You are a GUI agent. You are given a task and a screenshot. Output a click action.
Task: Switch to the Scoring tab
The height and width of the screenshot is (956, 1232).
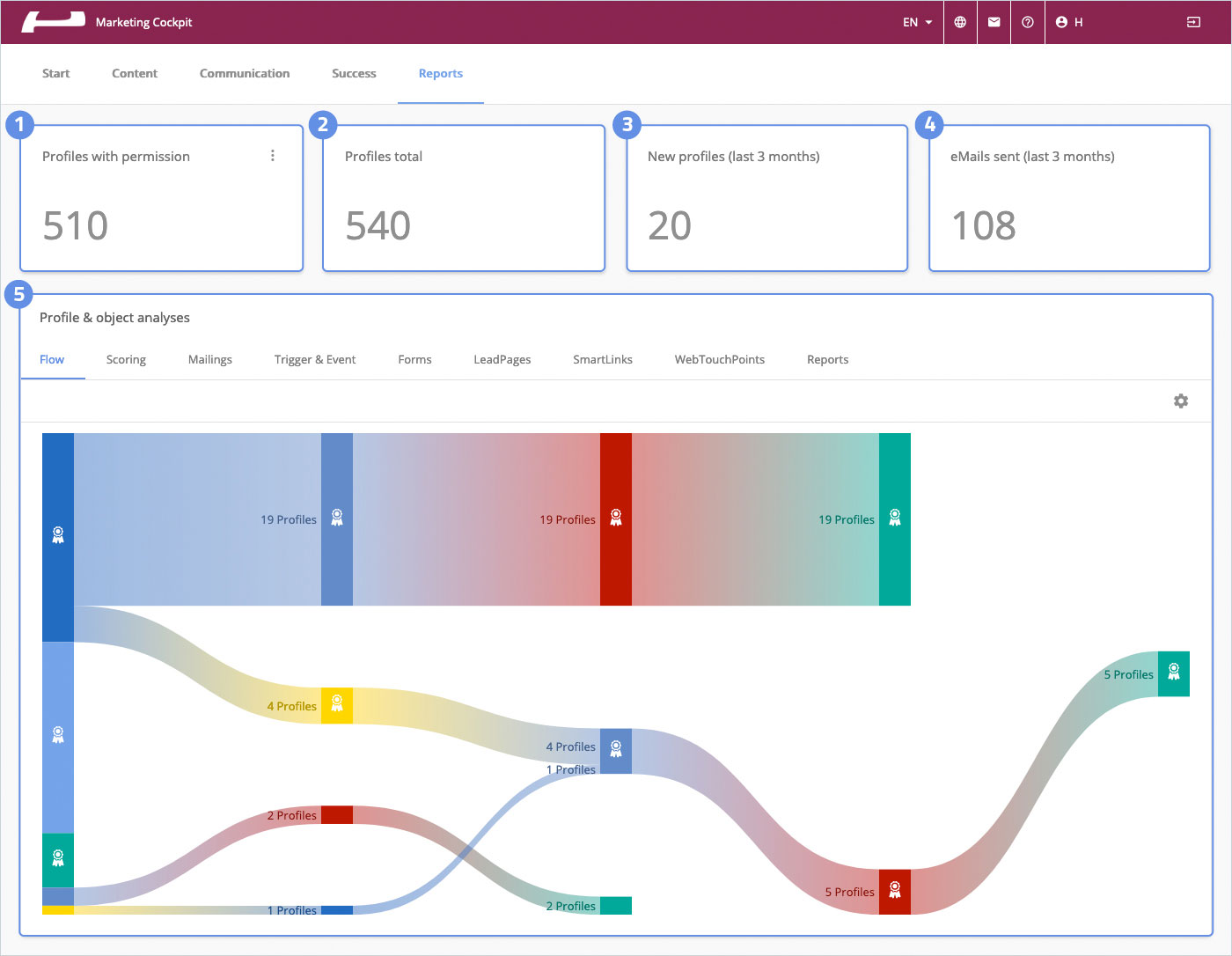coord(126,359)
